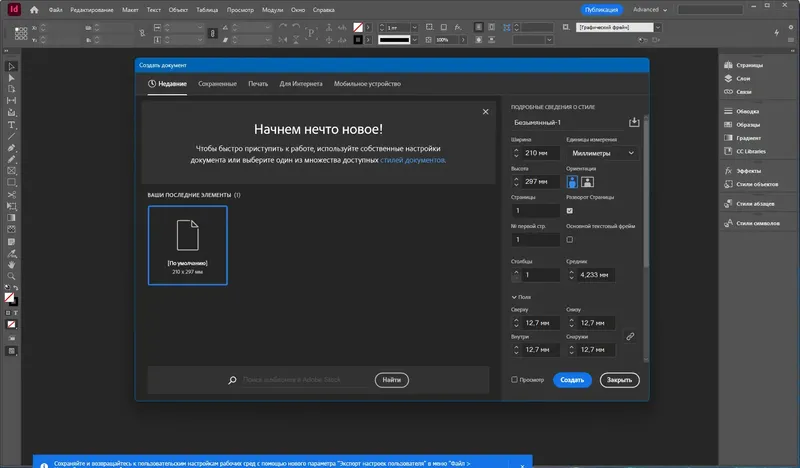Click the fill color swatch in left toolbar
The width and height of the screenshot is (800, 468).
pyautogui.click(x=10, y=297)
